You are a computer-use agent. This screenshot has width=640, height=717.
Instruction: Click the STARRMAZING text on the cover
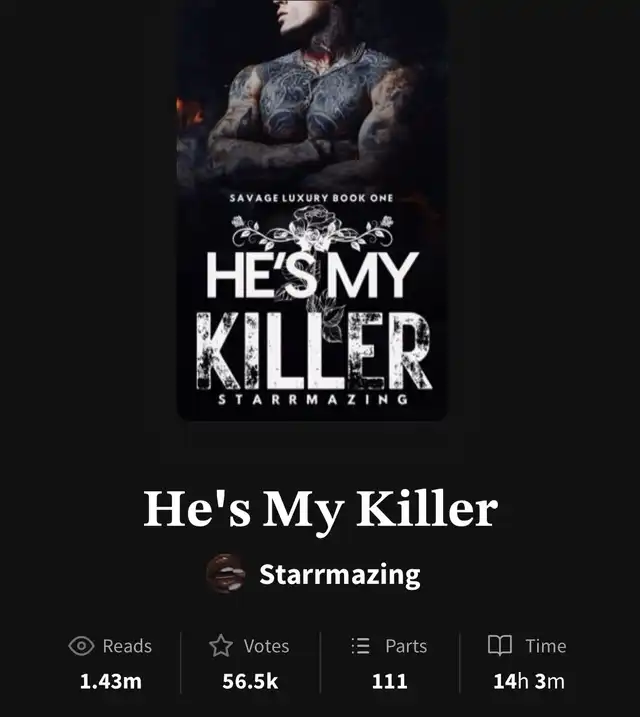click(313, 400)
